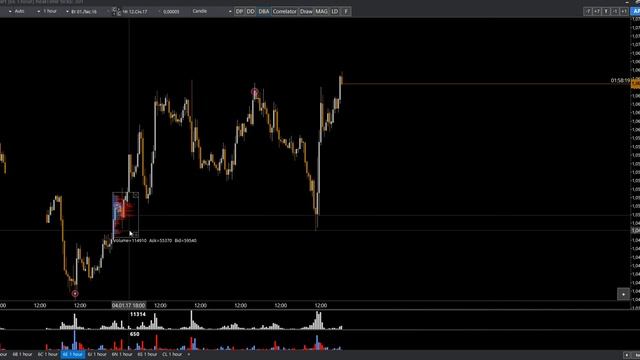
Task: Switch to the 6B 1 hour tab
Action: pyautogui.click(x=22, y=354)
